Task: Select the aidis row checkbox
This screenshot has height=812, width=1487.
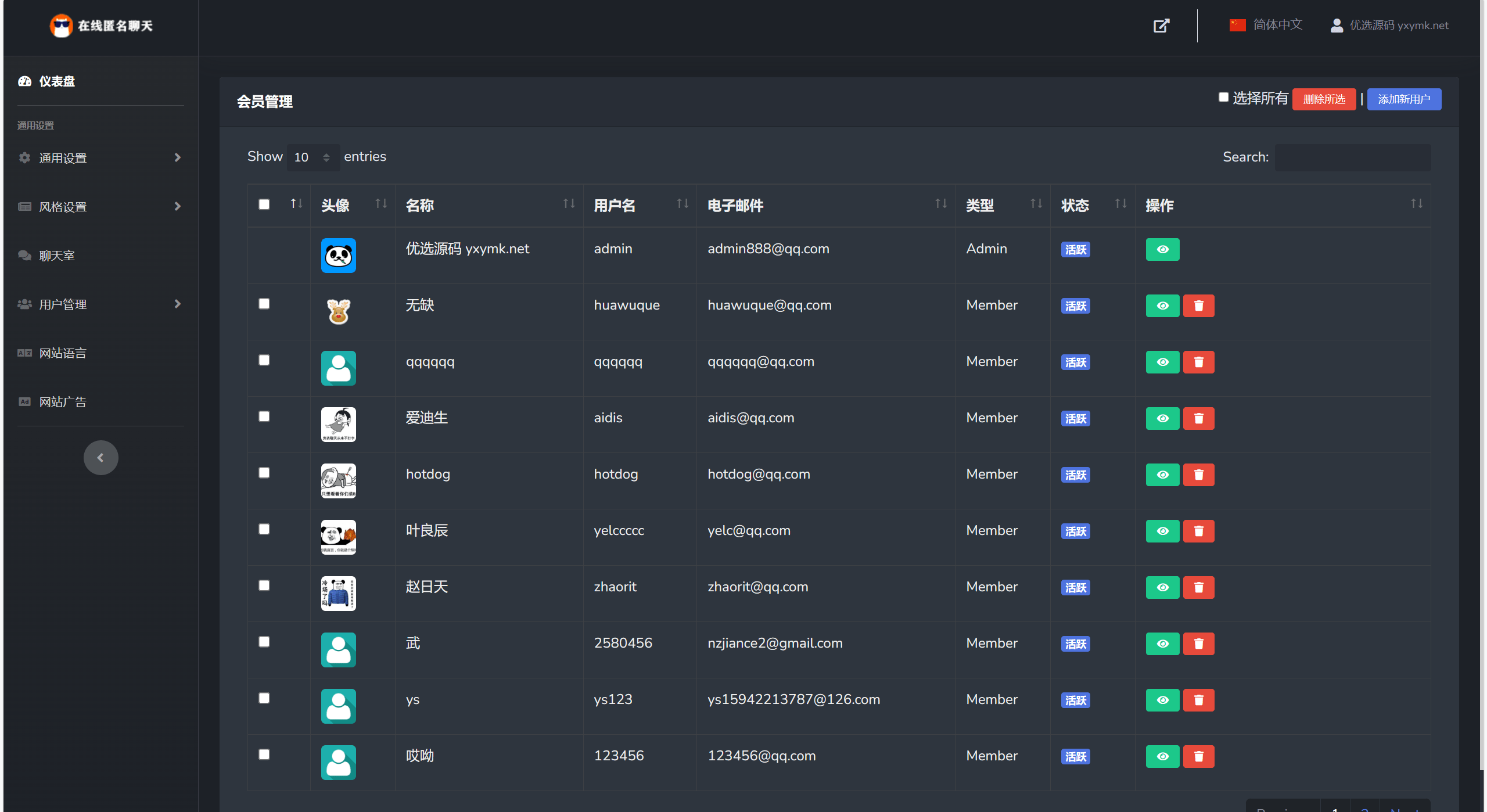Action: 264,416
